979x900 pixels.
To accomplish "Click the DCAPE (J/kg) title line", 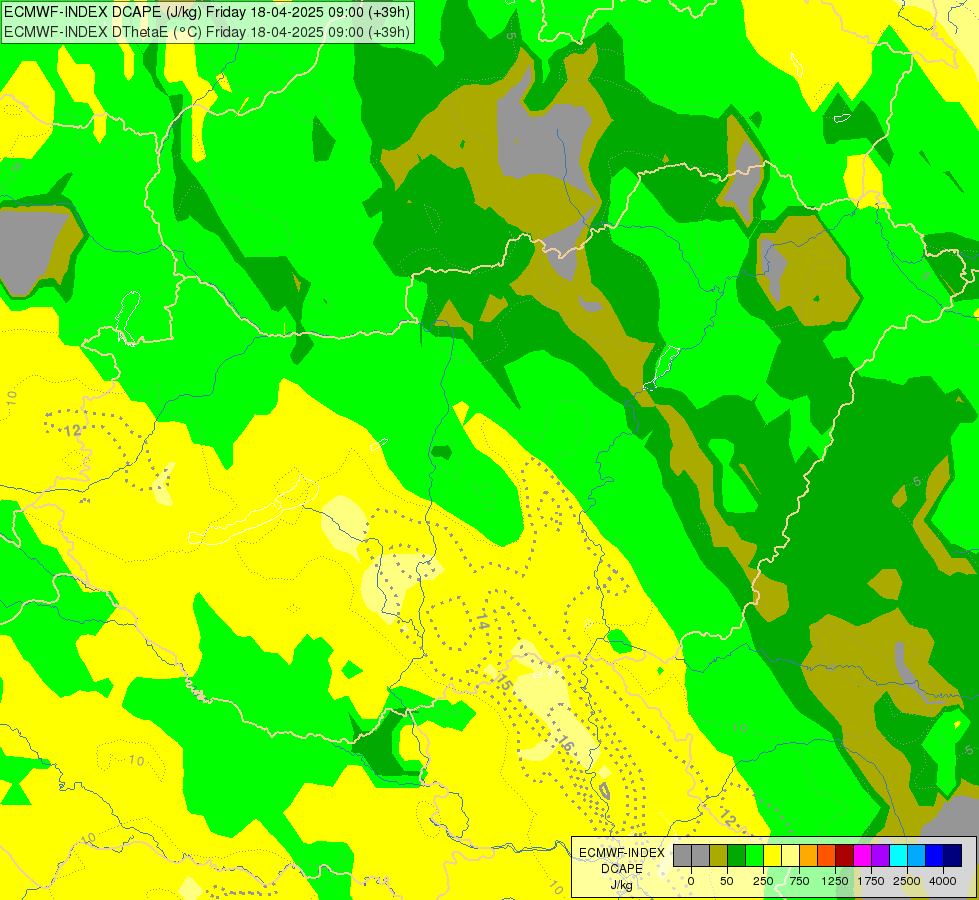I will click(x=207, y=12).
